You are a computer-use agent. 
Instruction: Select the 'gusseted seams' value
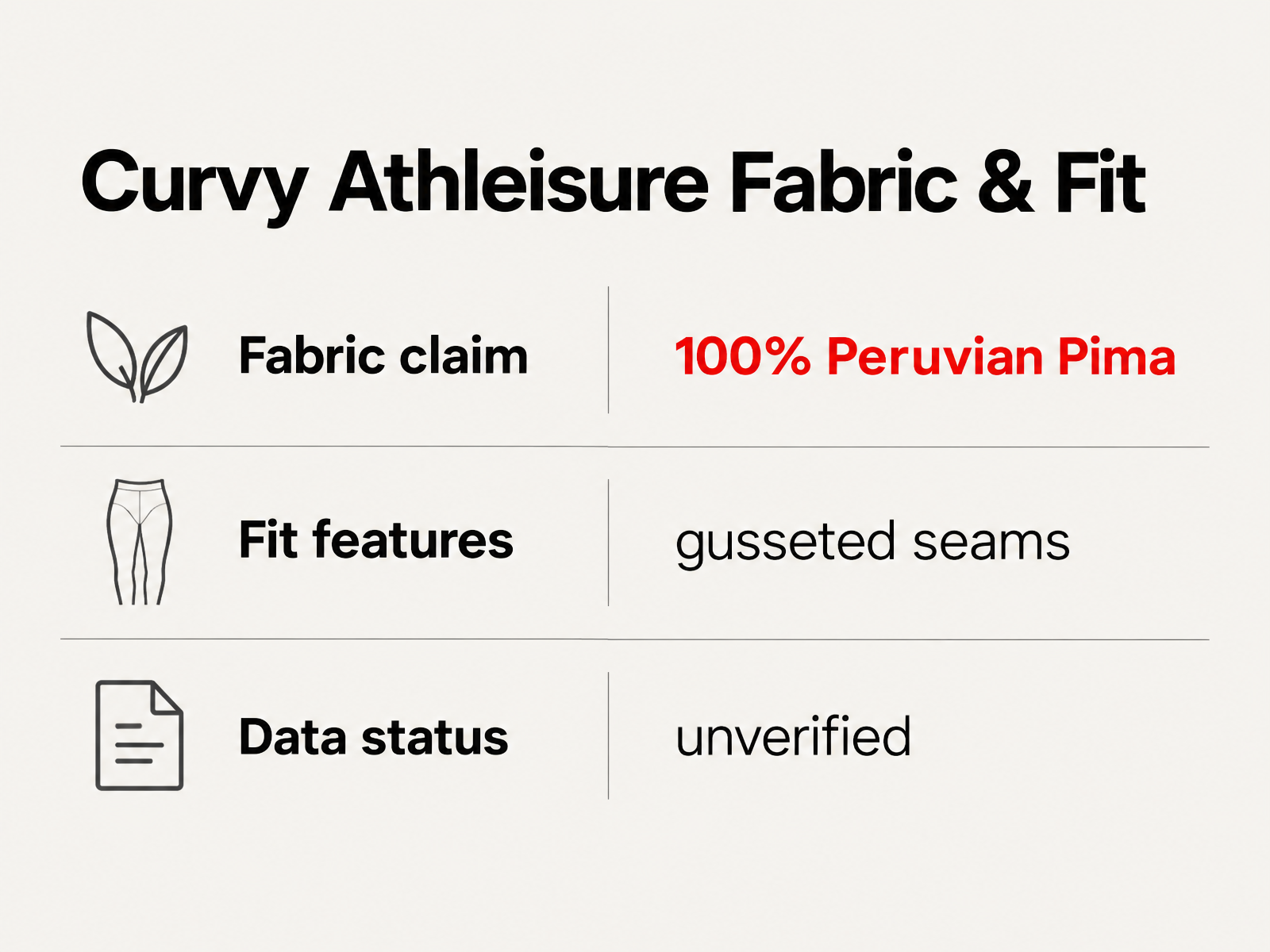pos(872,544)
